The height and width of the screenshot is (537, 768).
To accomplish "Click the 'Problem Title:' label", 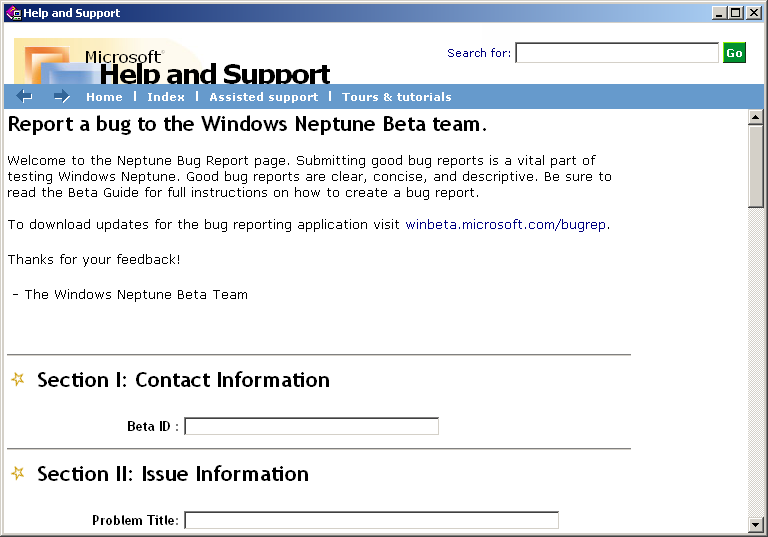I will coord(135,520).
